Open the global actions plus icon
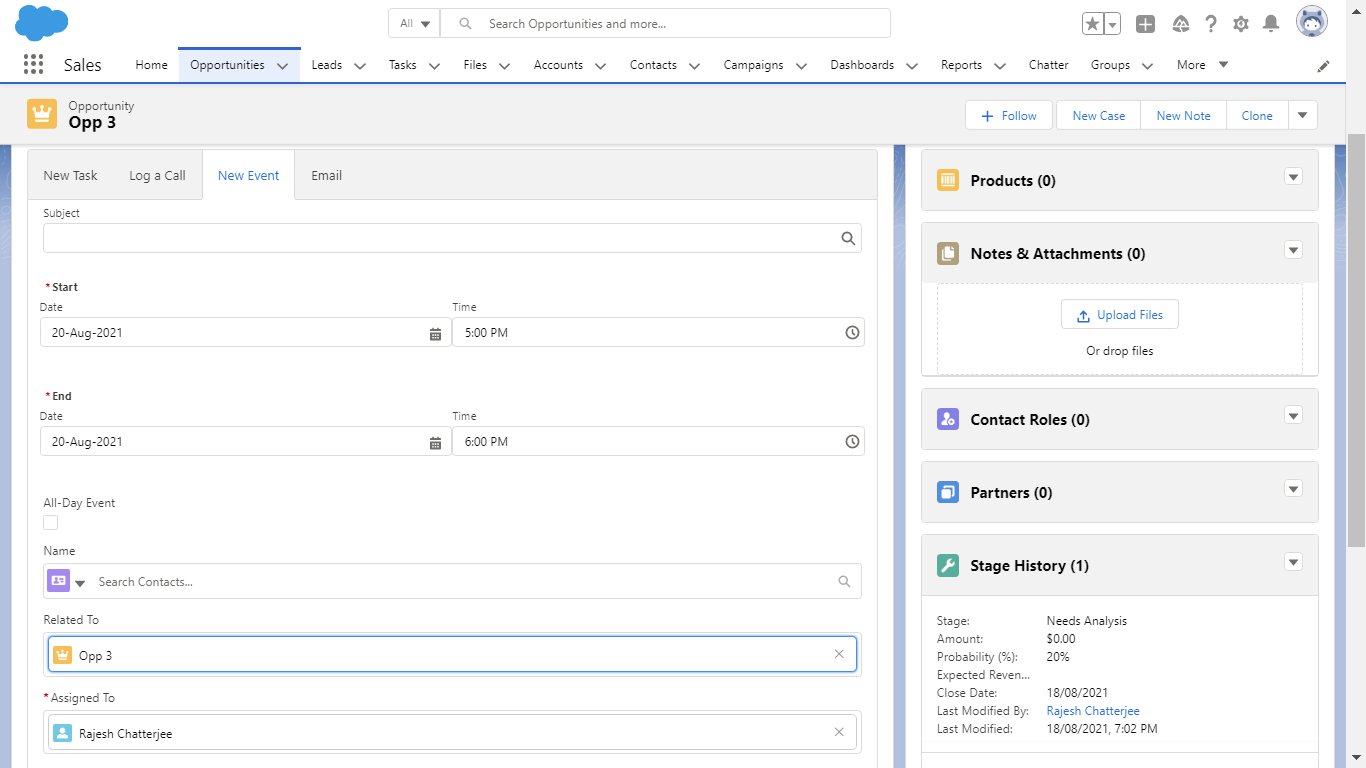Image resolution: width=1366 pixels, height=768 pixels. pos(1146,24)
